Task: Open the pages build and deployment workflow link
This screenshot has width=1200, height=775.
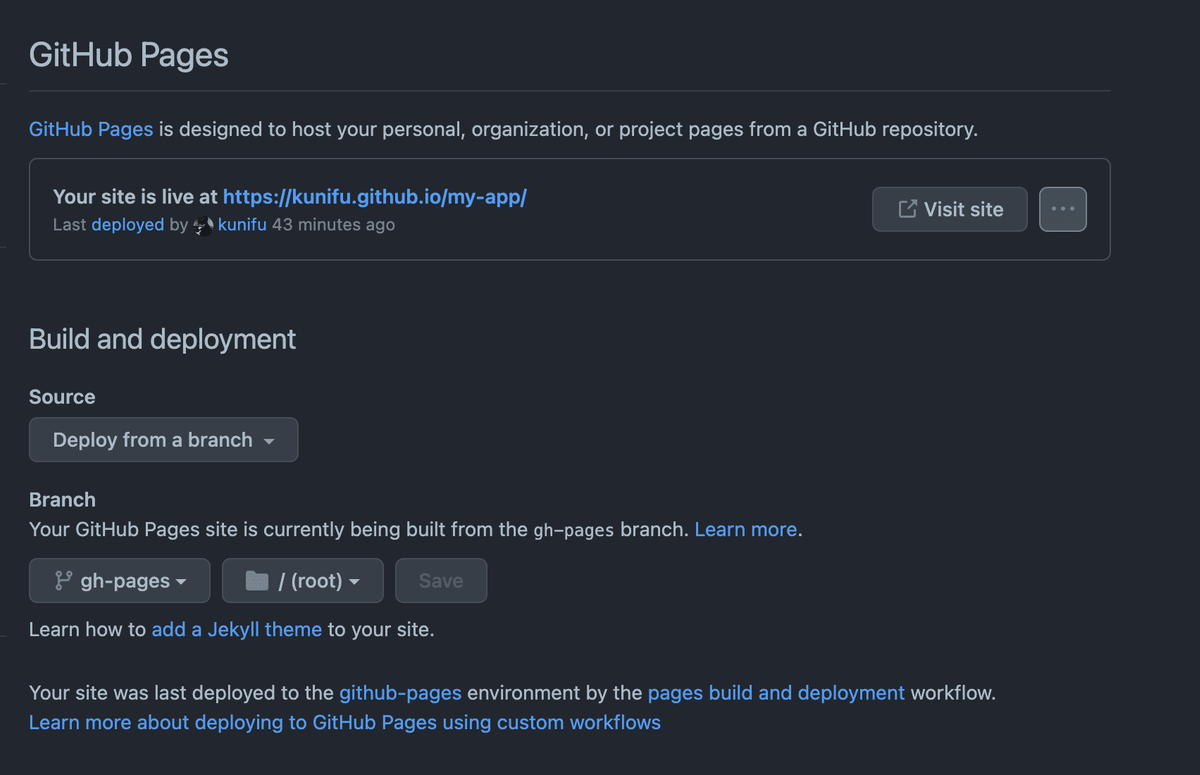Action: click(776, 692)
